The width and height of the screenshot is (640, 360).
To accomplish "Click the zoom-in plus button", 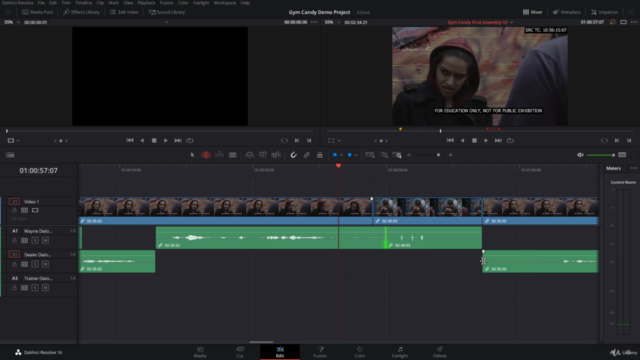I will pos(451,155).
